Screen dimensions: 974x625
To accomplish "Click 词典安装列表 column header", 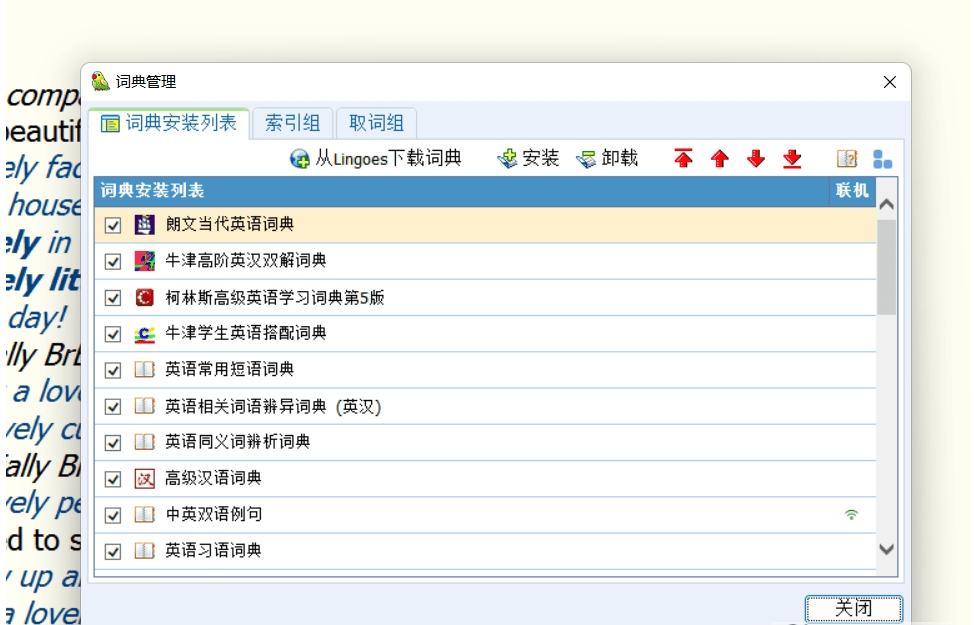I will 462,191.
